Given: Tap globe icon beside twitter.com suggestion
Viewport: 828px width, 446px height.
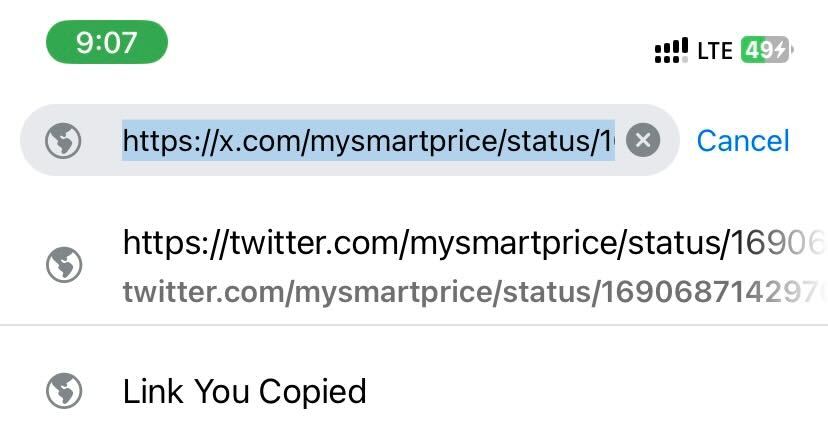Looking at the screenshot, I should pos(64,264).
